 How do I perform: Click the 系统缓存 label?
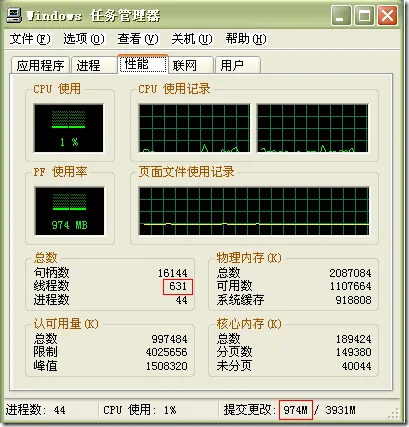pyautogui.click(x=240, y=300)
